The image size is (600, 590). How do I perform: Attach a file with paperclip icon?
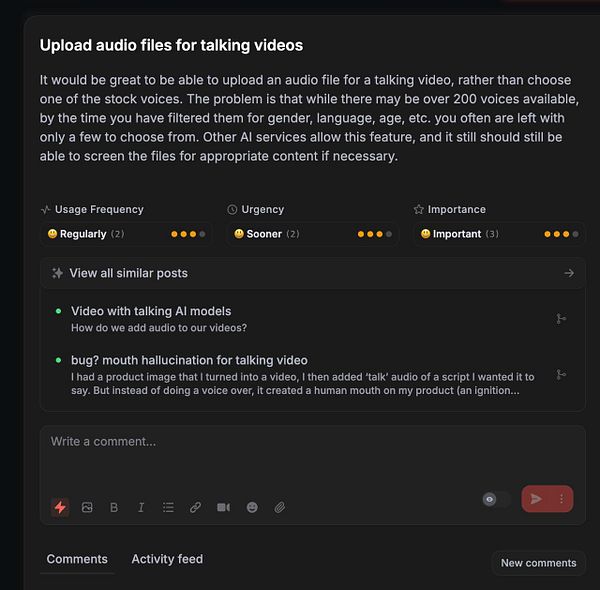280,507
